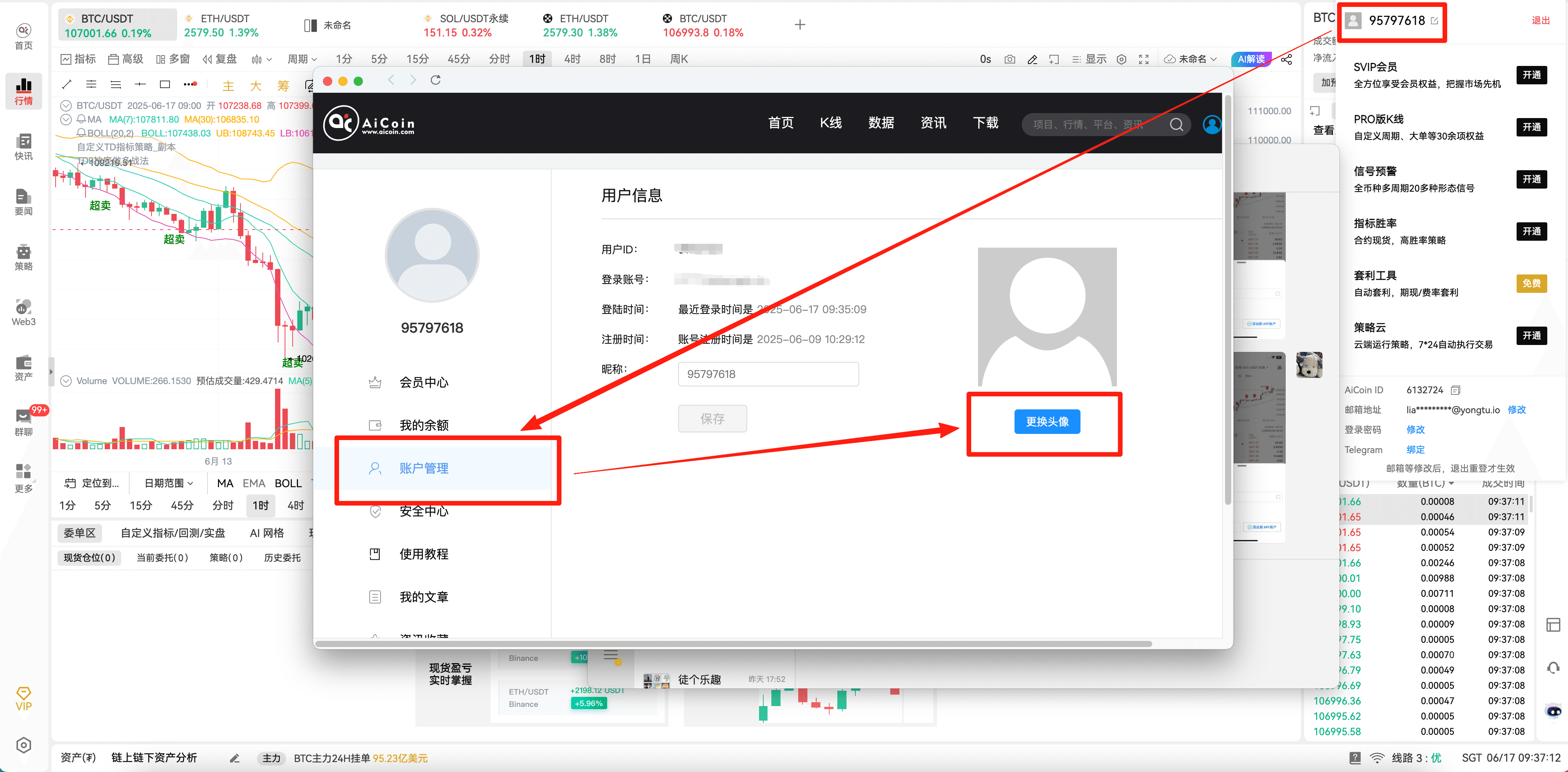This screenshot has width=1568, height=772.
Task: Select the 4时 timeframe in top toolbar
Action: [x=572, y=59]
